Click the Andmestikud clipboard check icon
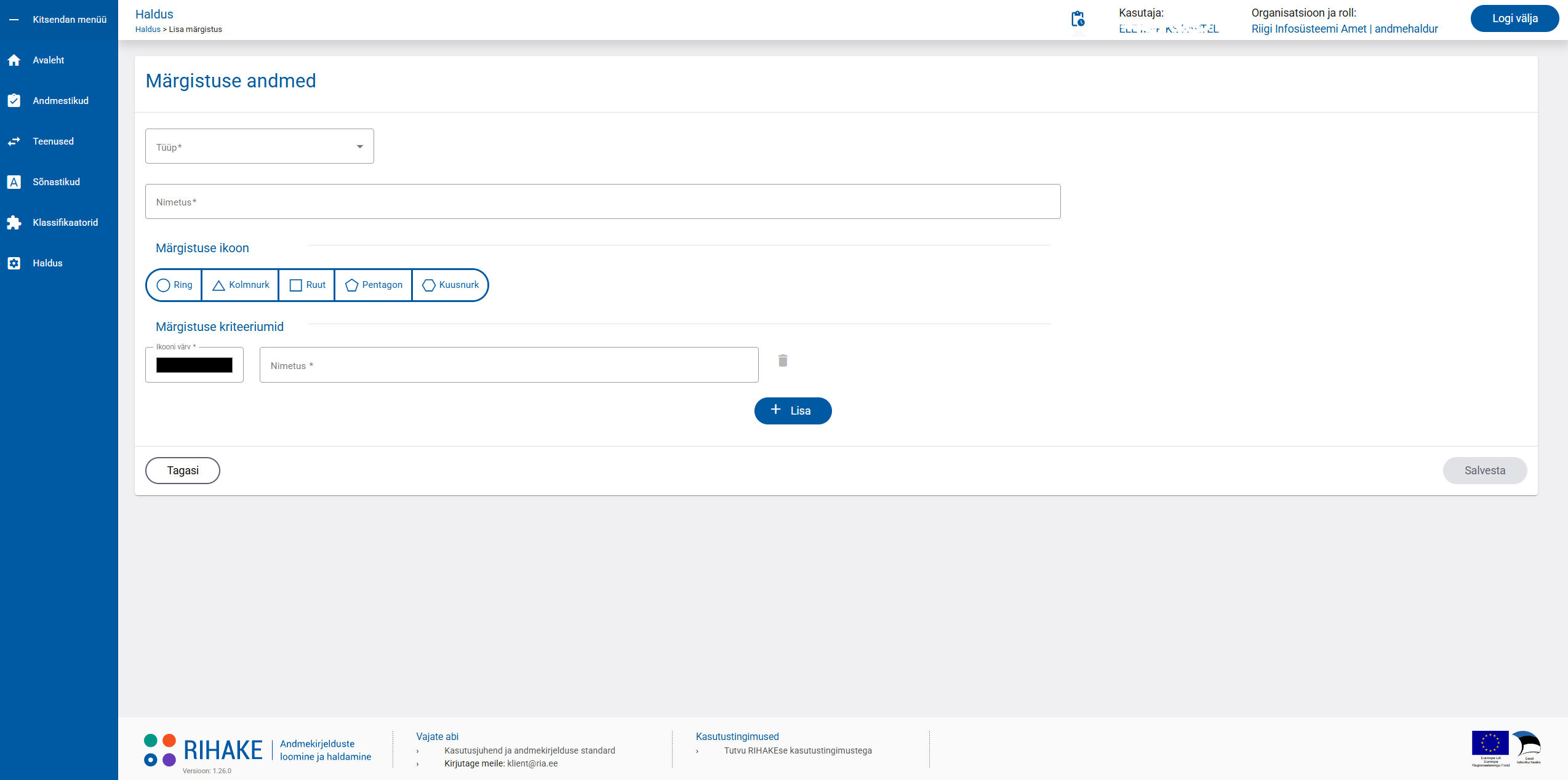This screenshot has height=780, width=1568. pyautogui.click(x=14, y=101)
